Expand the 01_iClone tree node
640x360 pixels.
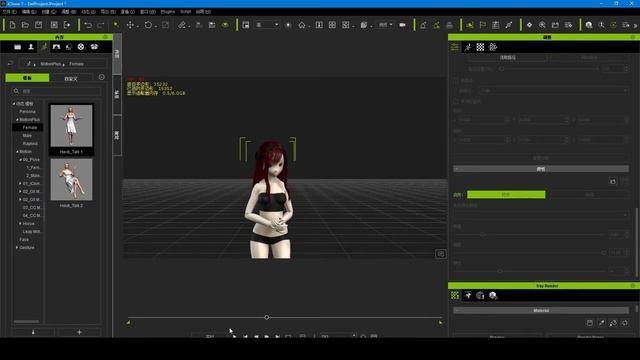pyautogui.click(x=20, y=184)
